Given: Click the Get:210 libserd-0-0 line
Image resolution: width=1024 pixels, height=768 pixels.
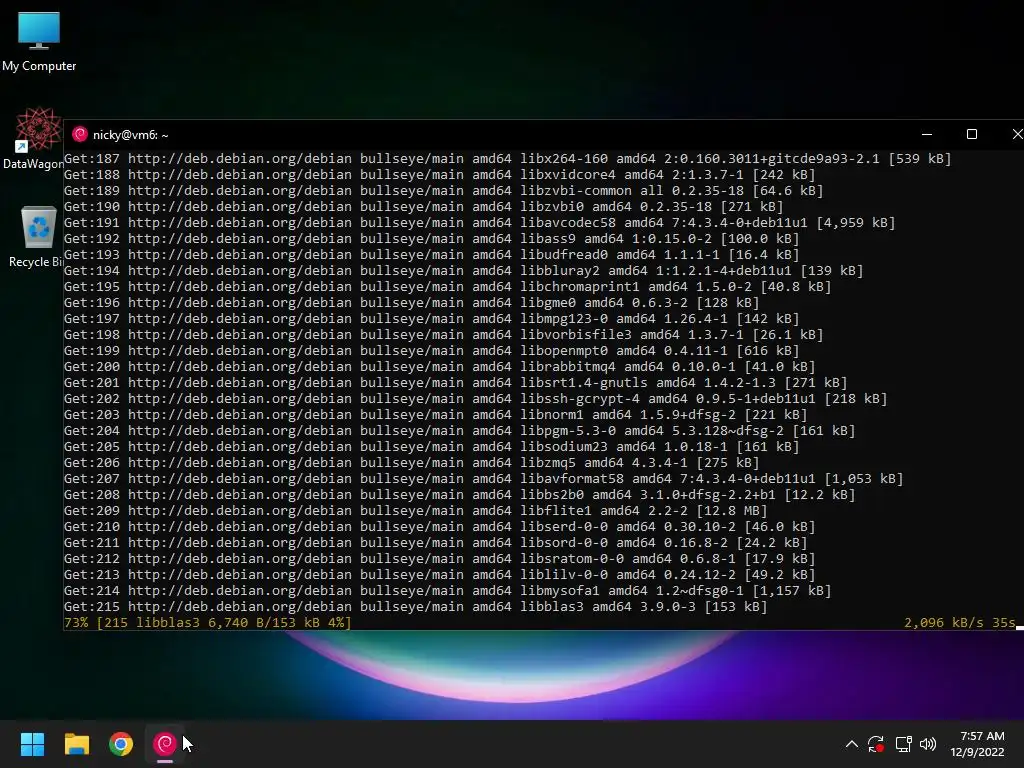Looking at the screenshot, I should (x=440, y=526).
